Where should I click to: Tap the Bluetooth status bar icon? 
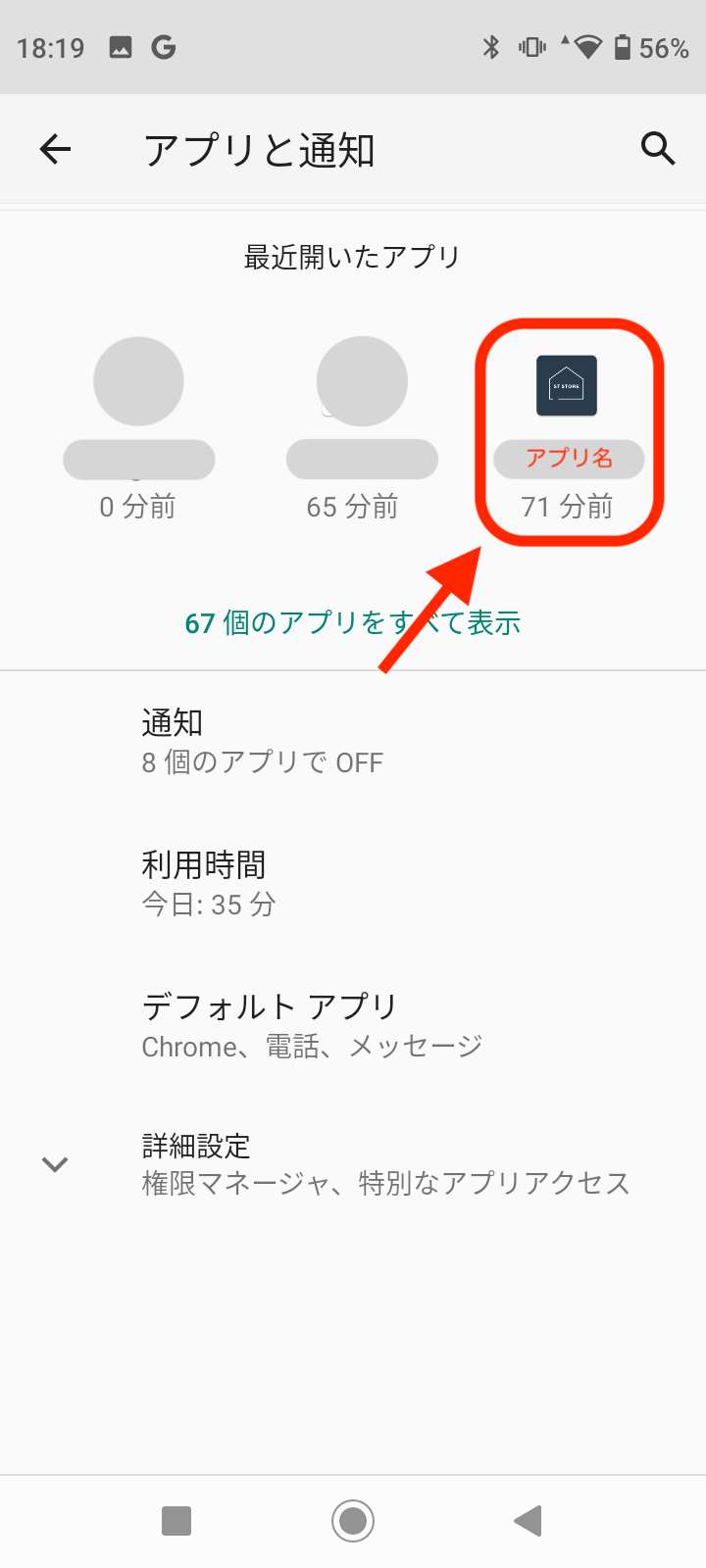tap(491, 47)
